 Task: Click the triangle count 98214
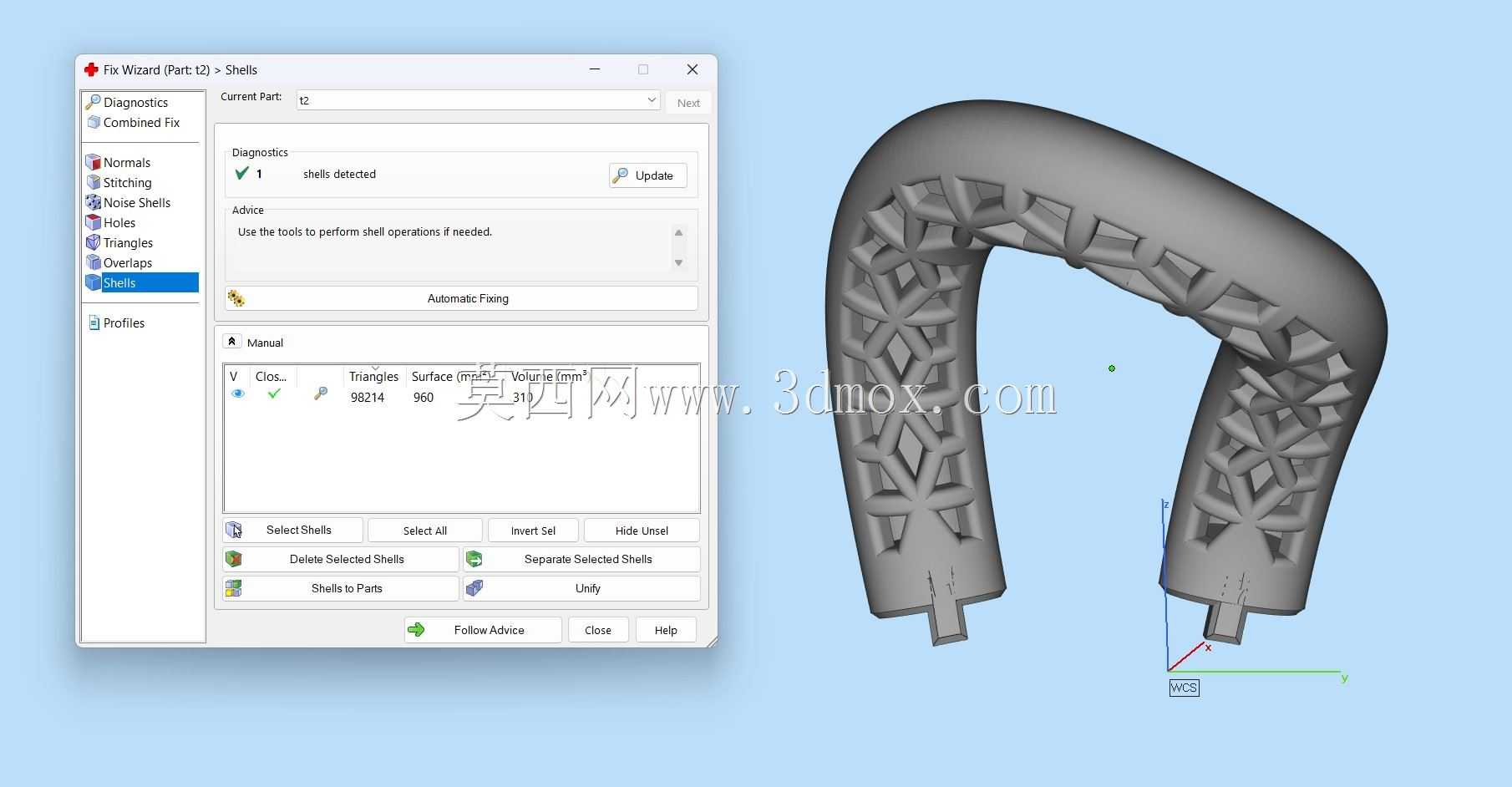368,398
